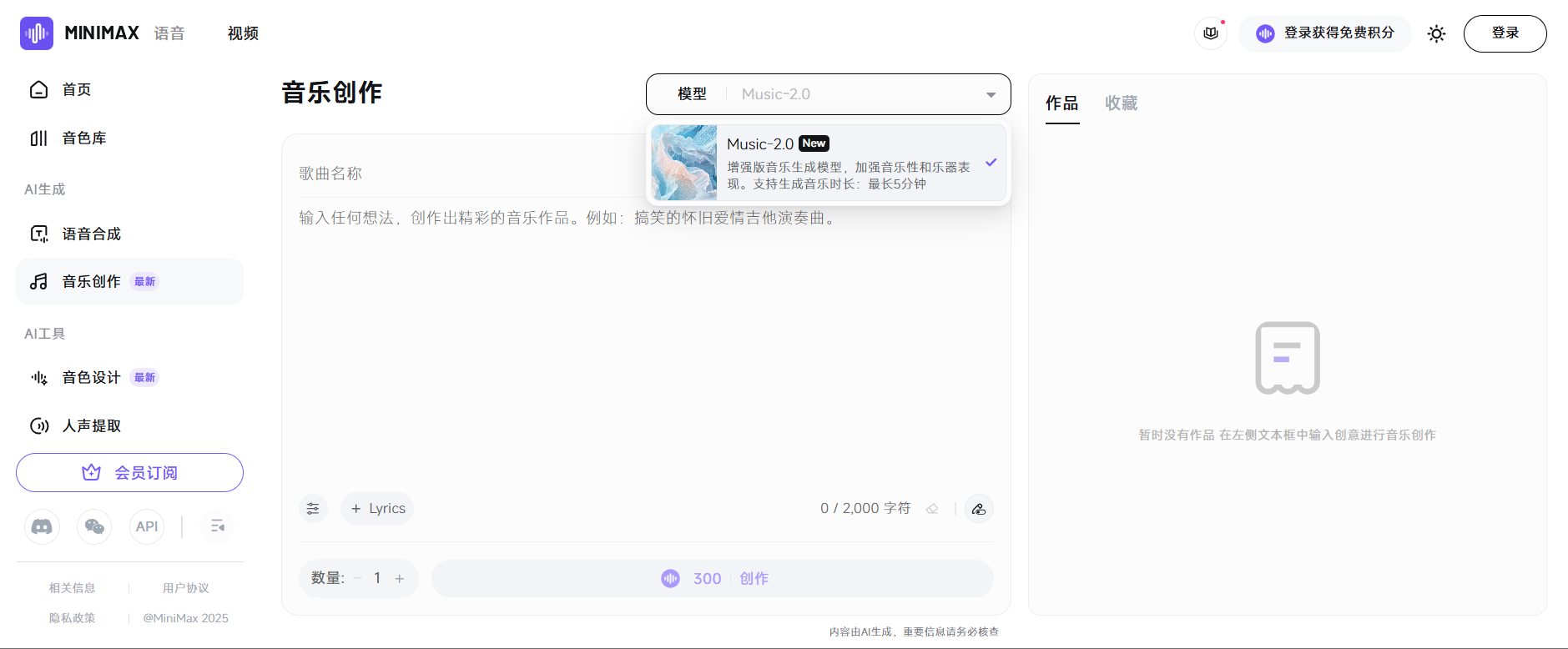Go to 首页 home in sidebar
Screen dimensions: 1568x649
coord(129,89)
